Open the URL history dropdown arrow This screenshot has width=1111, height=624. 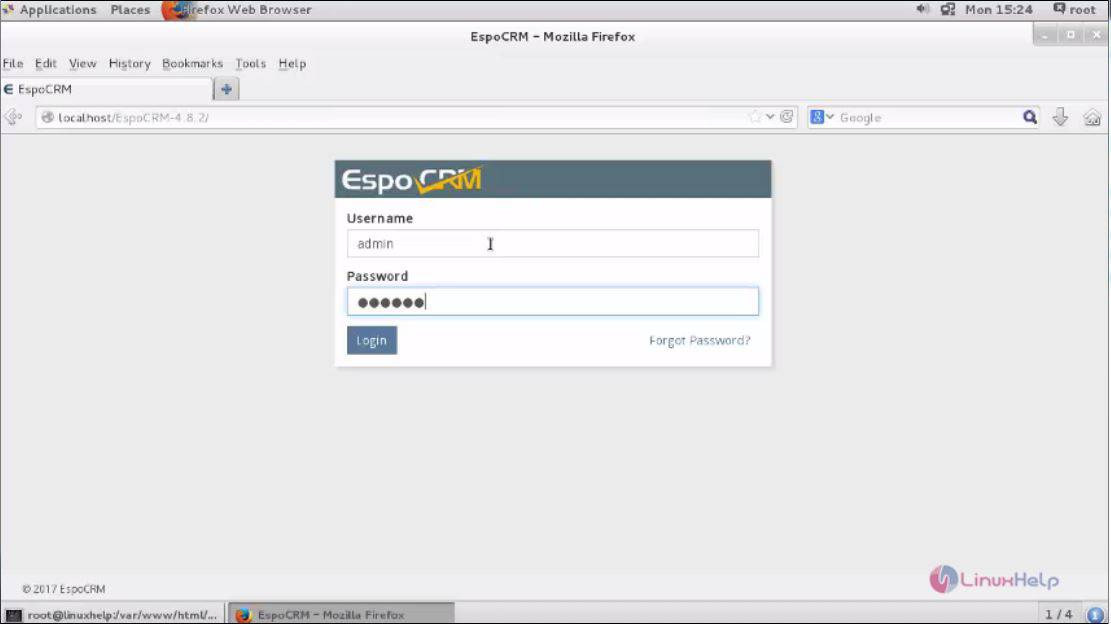[770, 117]
